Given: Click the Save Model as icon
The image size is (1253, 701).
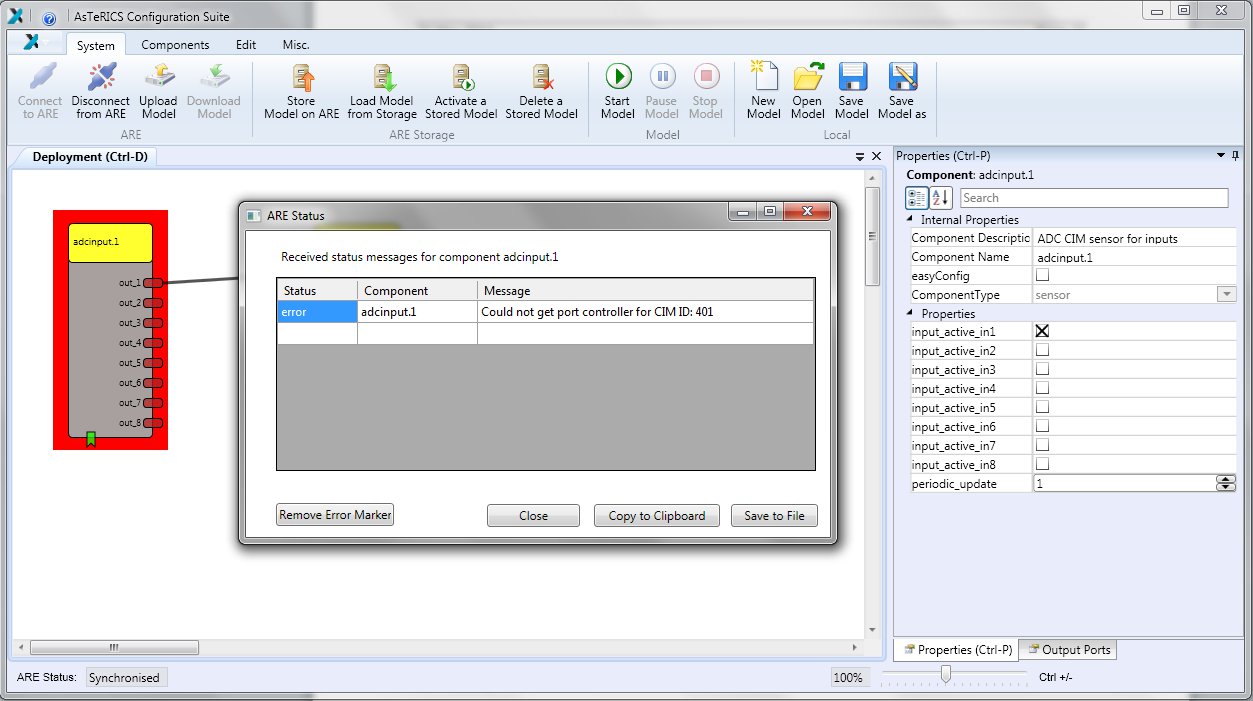Looking at the screenshot, I should (x=902, y=77).
